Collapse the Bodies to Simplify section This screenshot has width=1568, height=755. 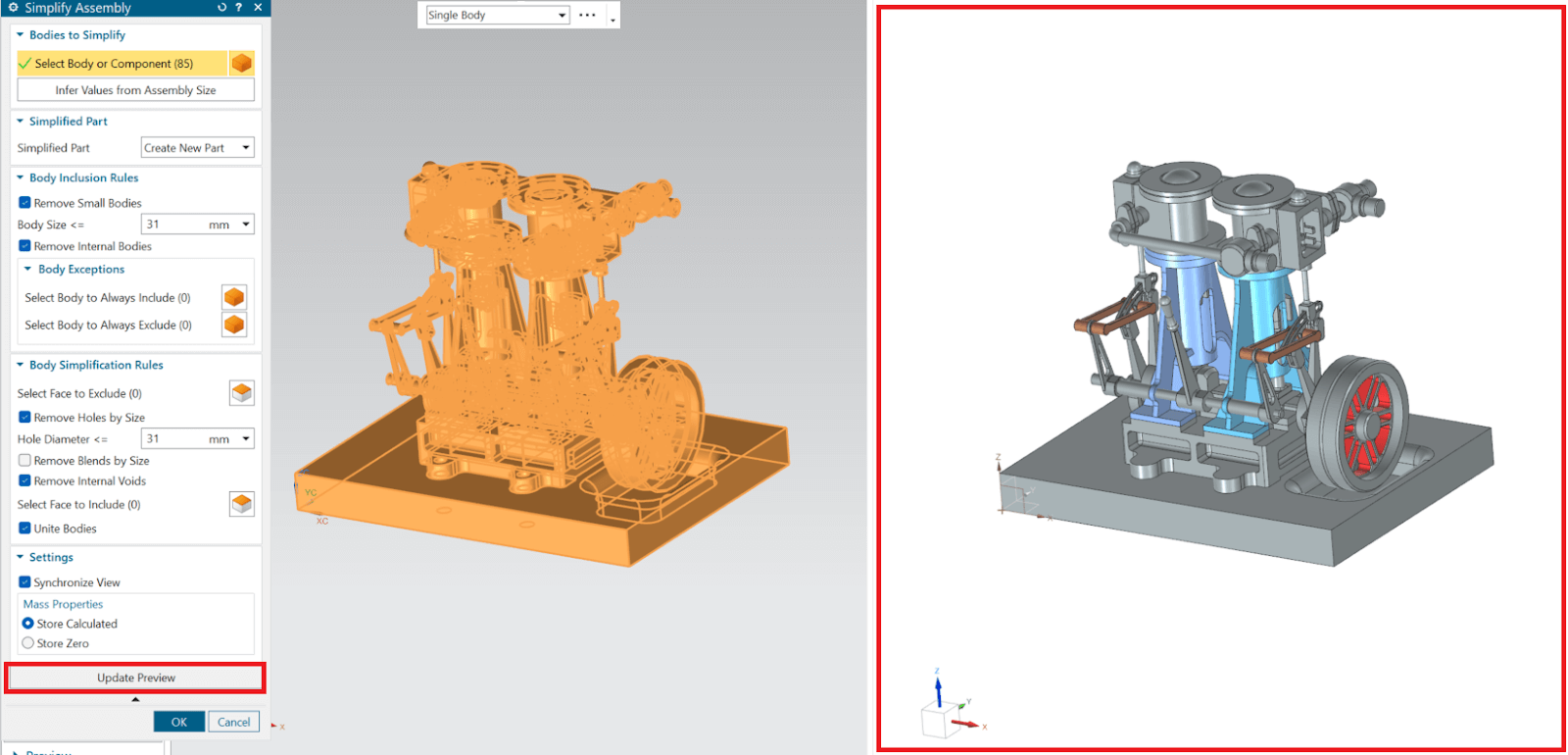click(x=20, y=35)
